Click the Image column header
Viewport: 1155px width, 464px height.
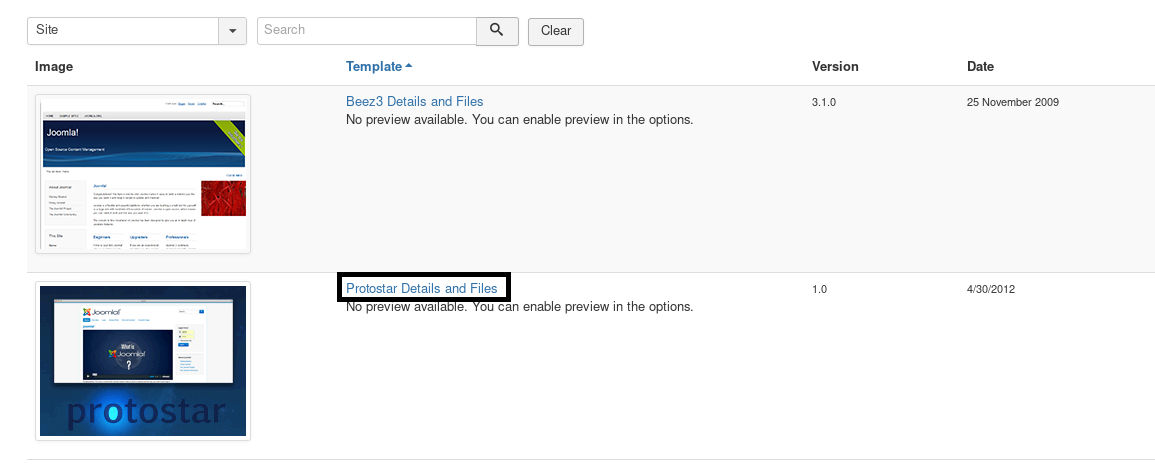click(54, 66)
